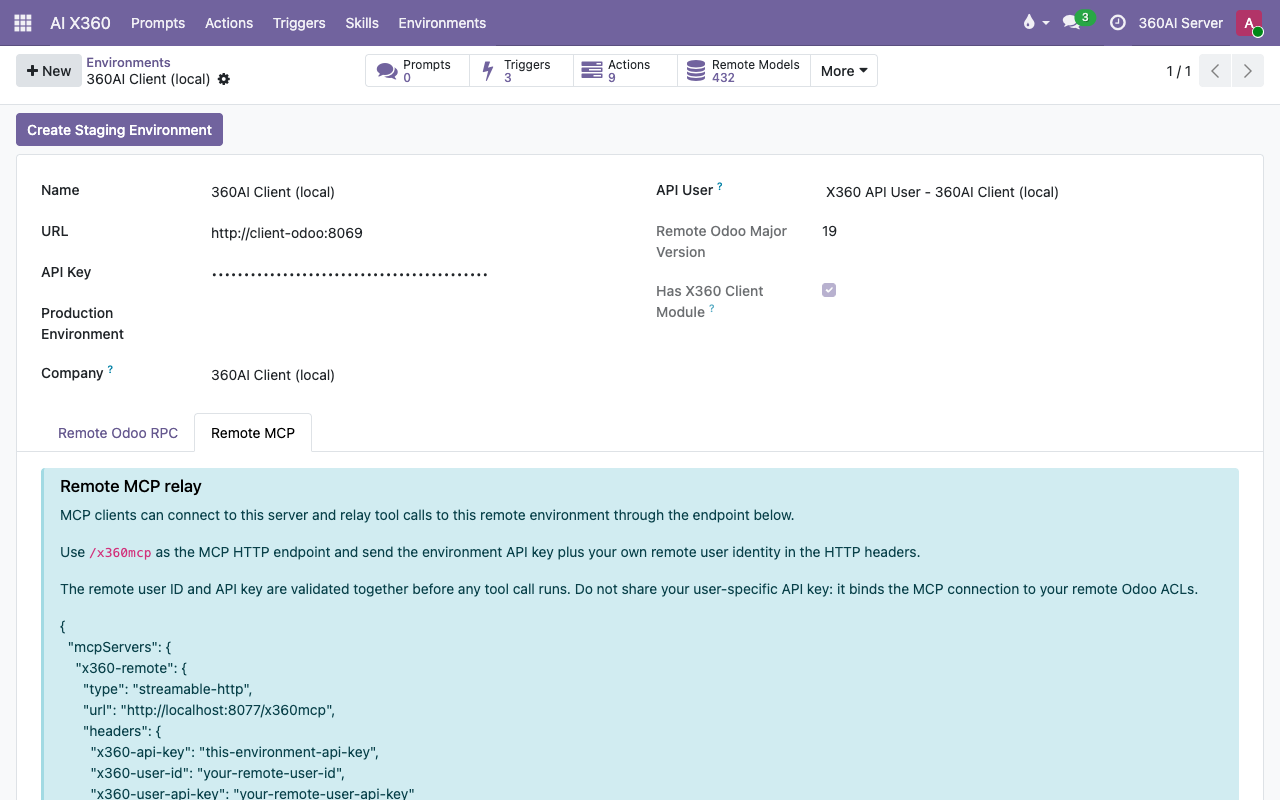Screen dimensions: 1280x800
Task: Open the Environments menu in the navbar
Action: pos(442,23)
